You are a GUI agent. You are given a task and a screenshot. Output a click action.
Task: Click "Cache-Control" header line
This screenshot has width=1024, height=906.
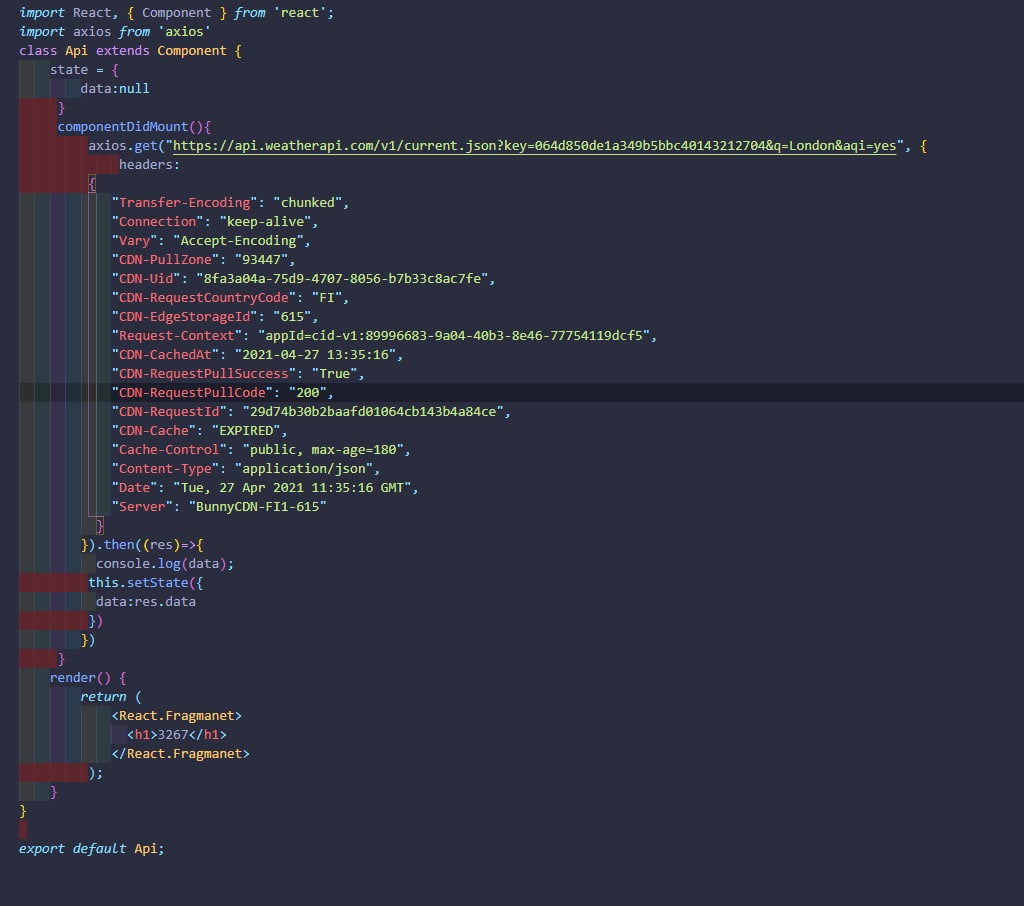pos(261,449)
